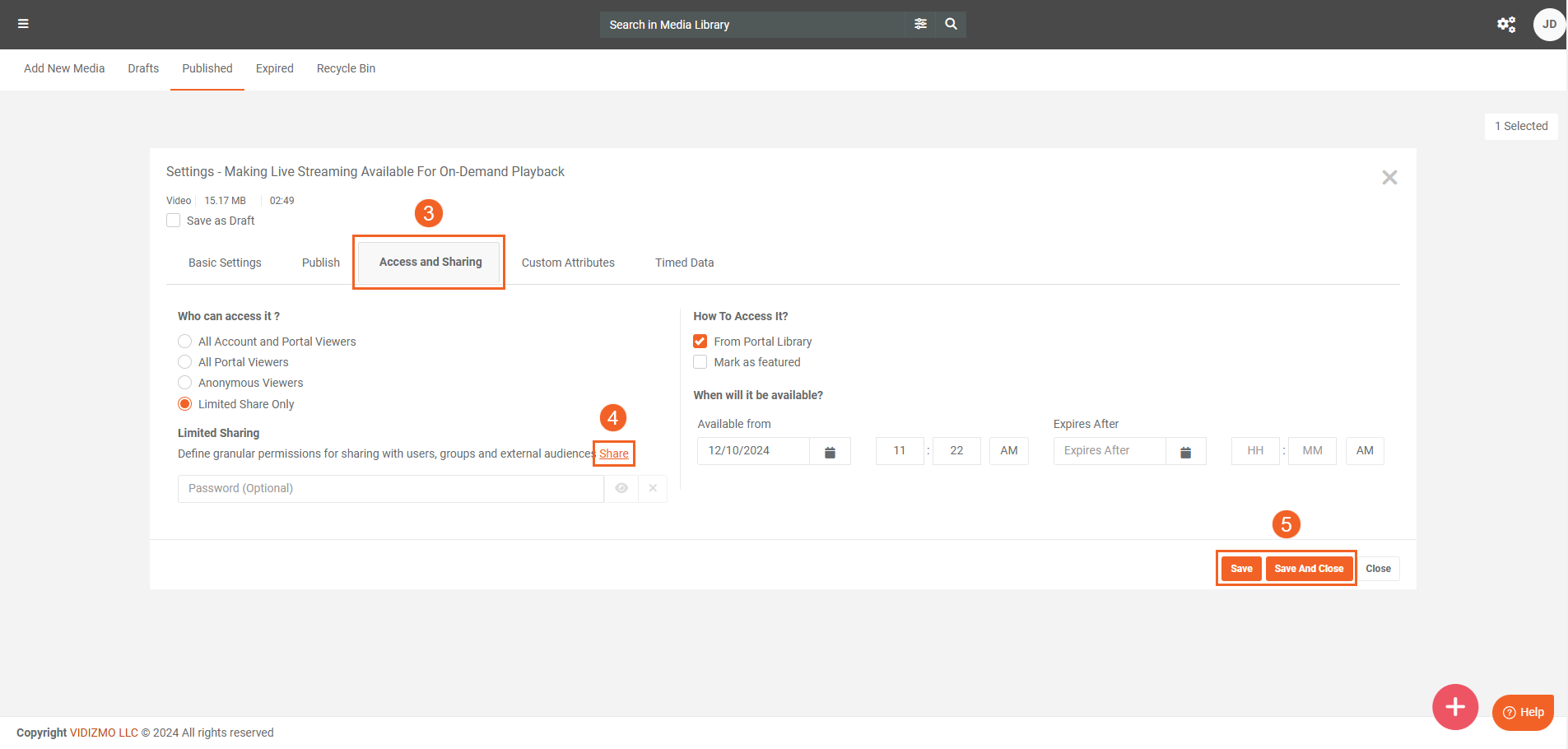Show password using the eye icon

point(621,488)
